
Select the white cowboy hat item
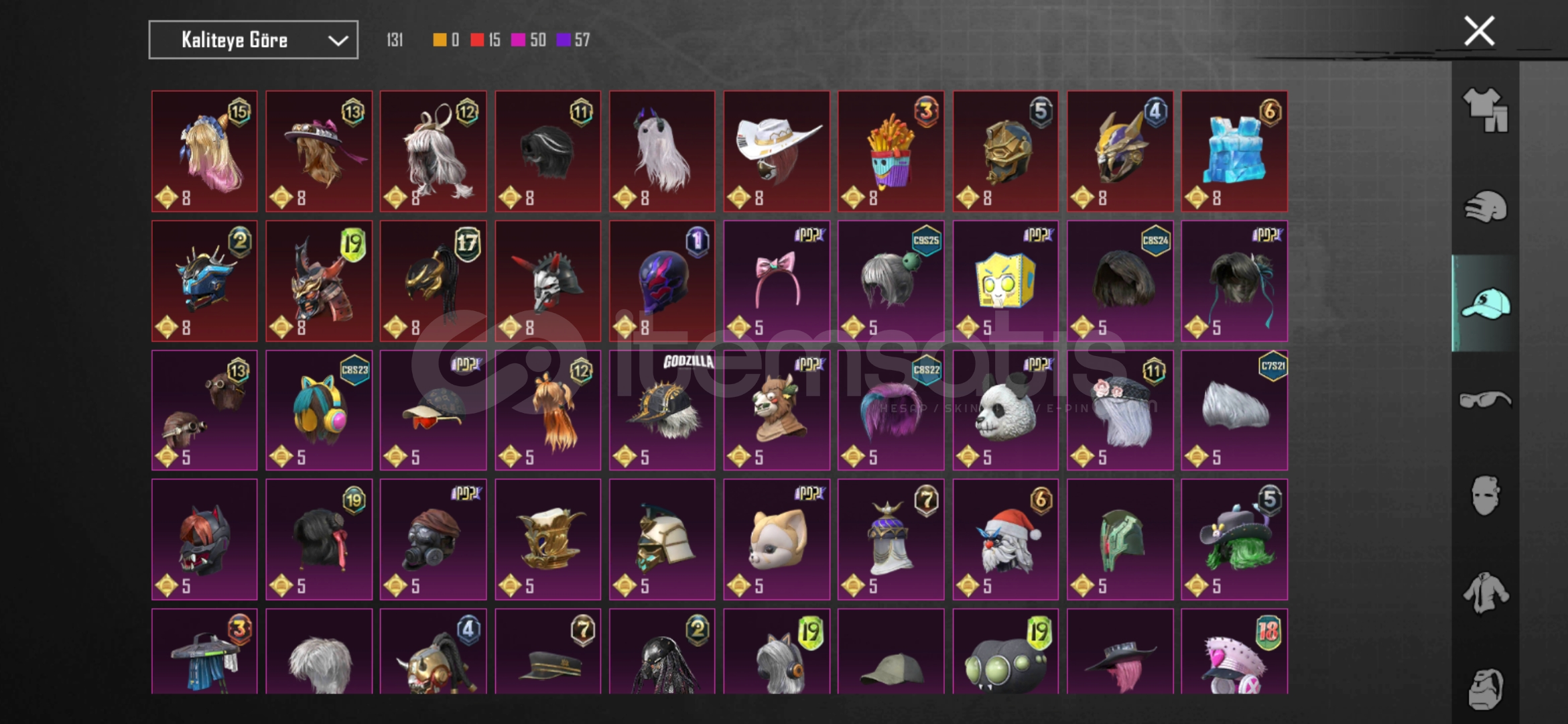777,152
